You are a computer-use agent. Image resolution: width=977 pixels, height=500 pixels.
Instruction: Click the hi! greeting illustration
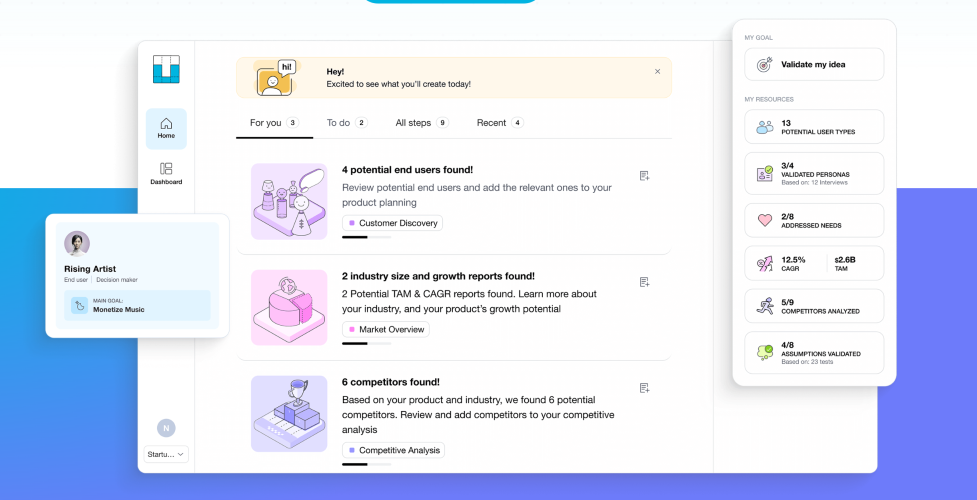[277, 78]
